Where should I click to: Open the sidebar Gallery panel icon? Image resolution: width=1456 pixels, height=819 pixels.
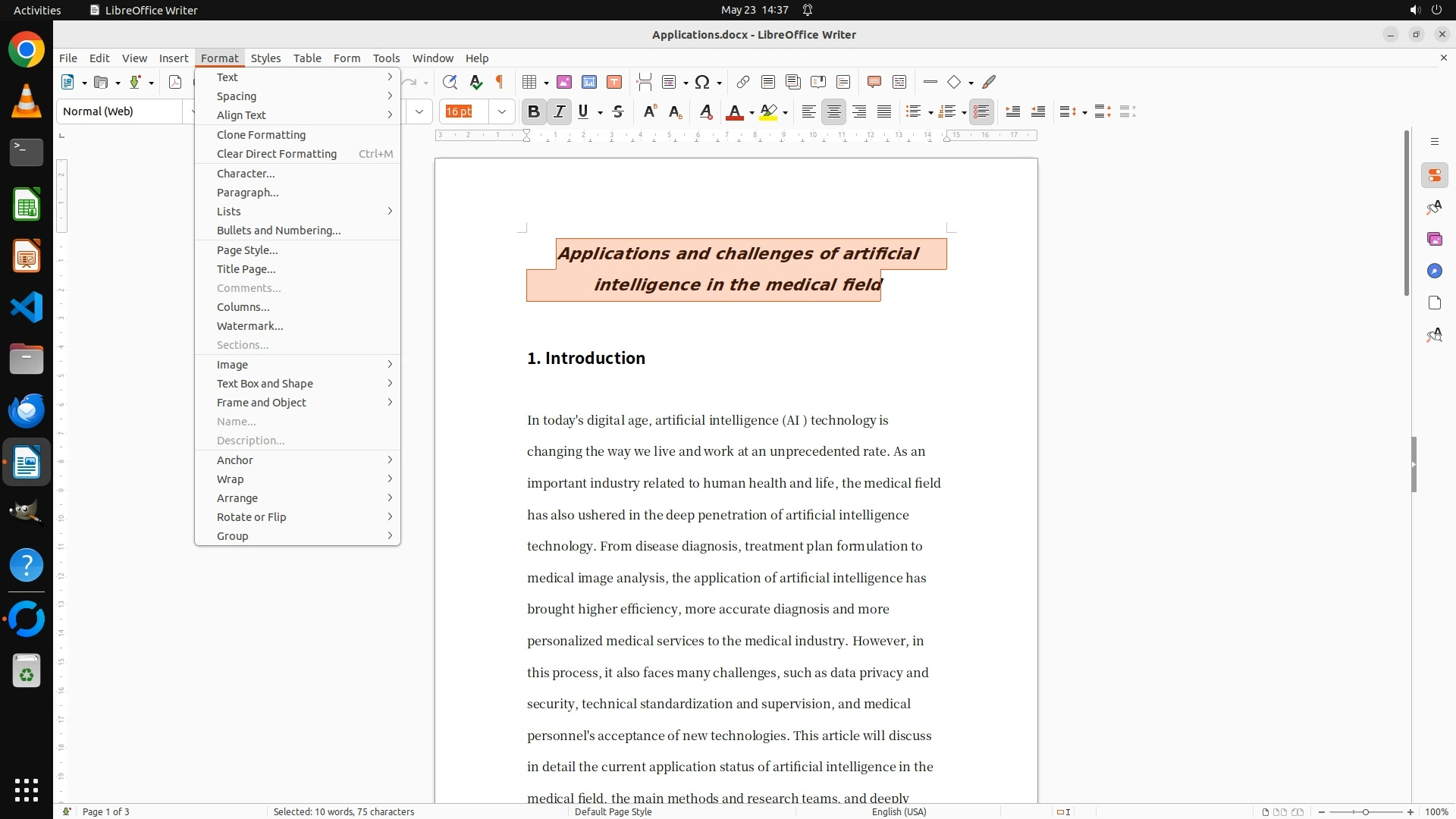tap(1434, 240)
